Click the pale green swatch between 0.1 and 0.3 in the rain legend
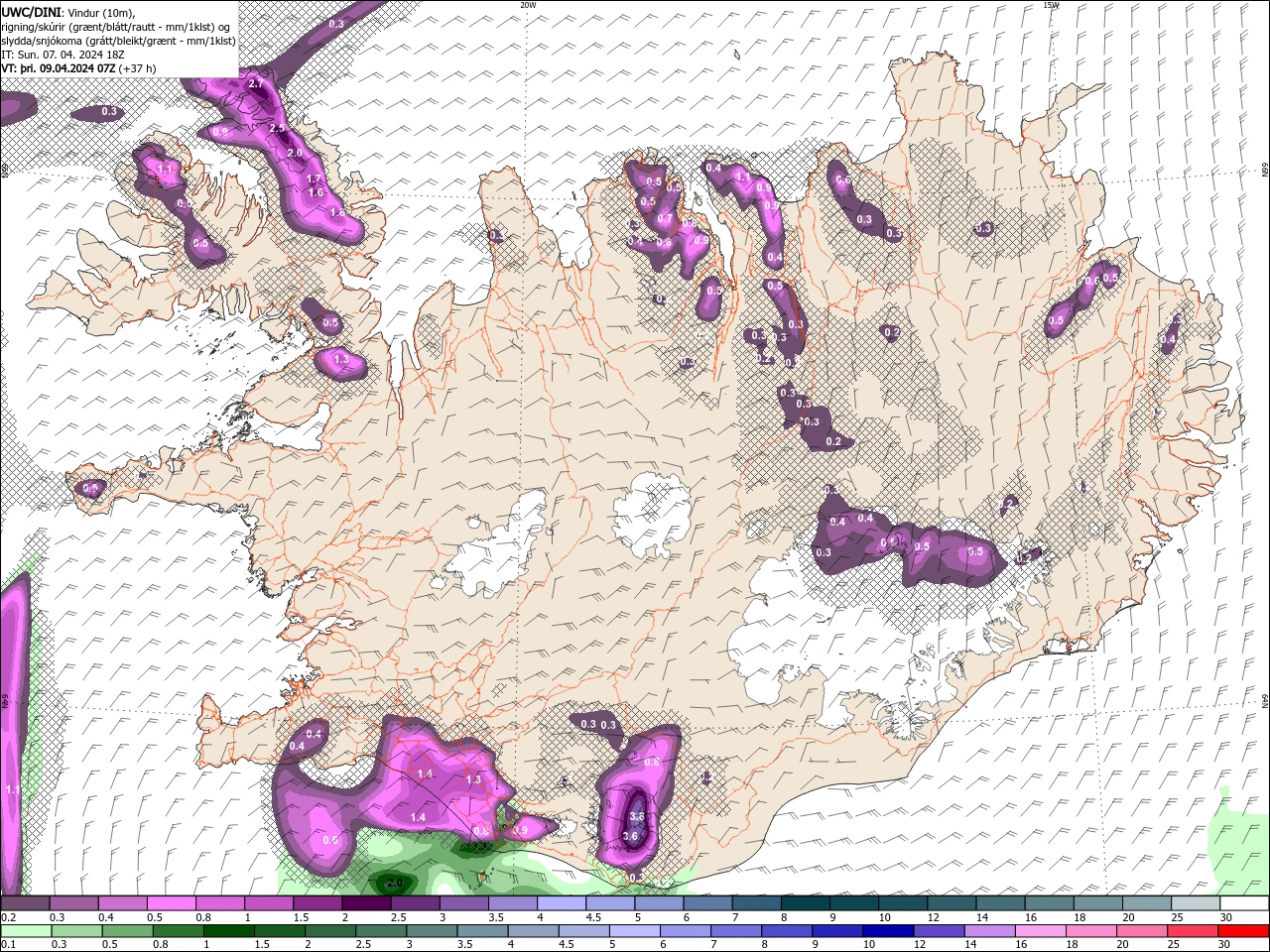 click(x=25, y=931)
